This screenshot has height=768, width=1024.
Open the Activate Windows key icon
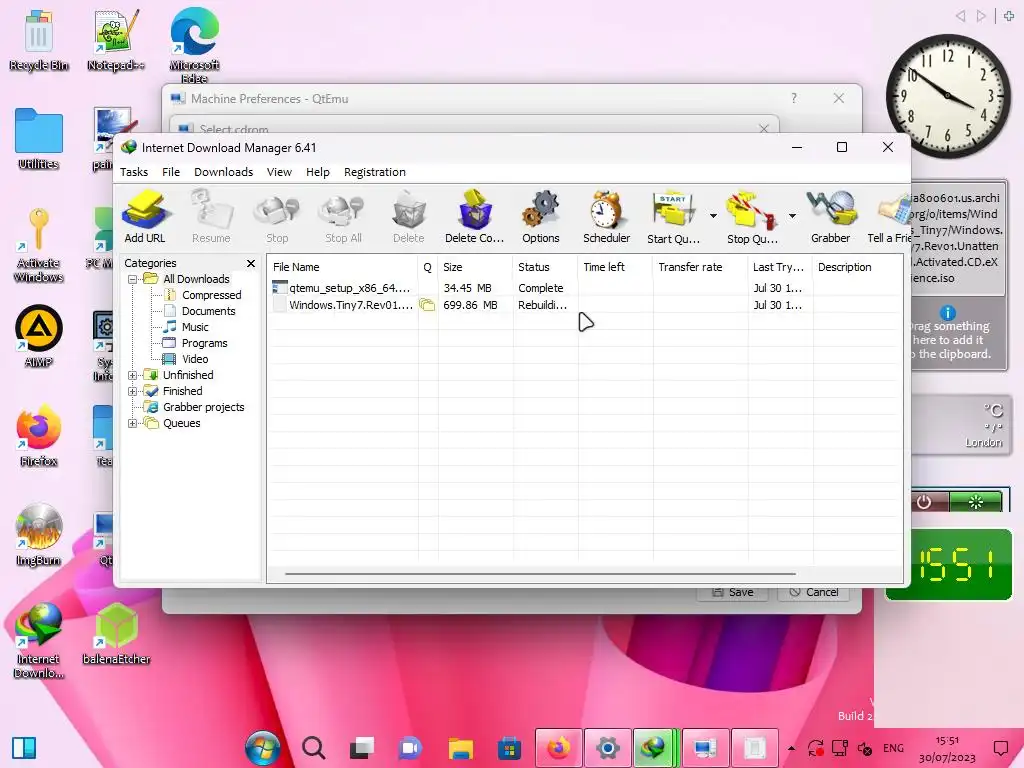[x=39, y=245]
